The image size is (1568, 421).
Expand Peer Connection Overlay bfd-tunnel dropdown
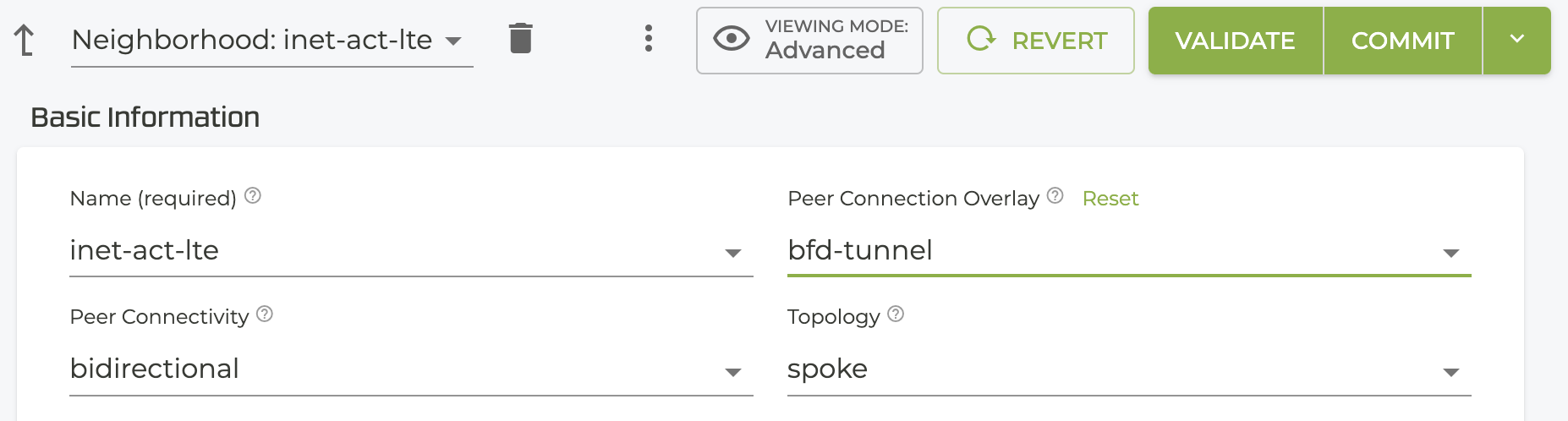coord(1451,253)
